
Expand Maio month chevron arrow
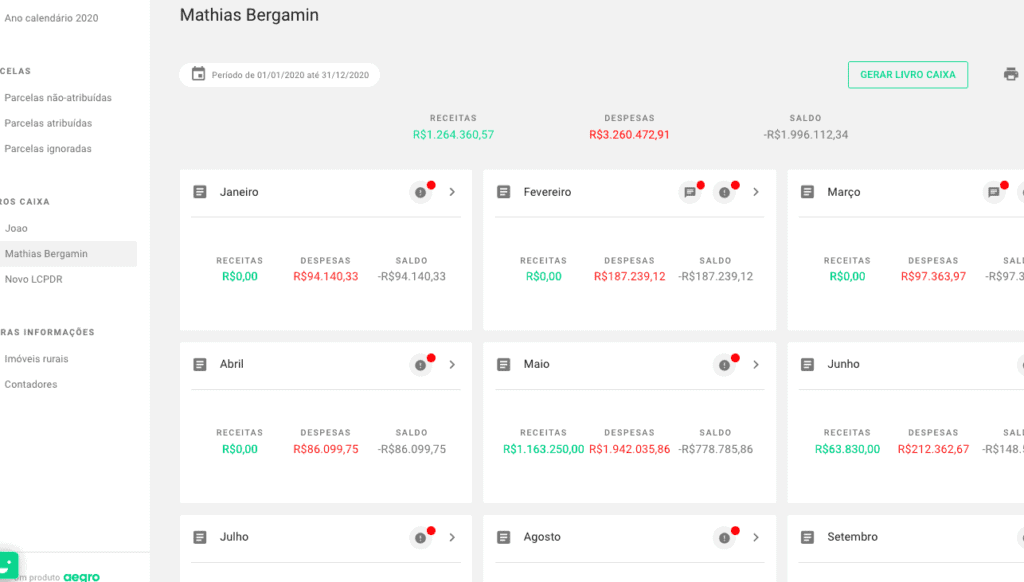(x=756, y=365)
